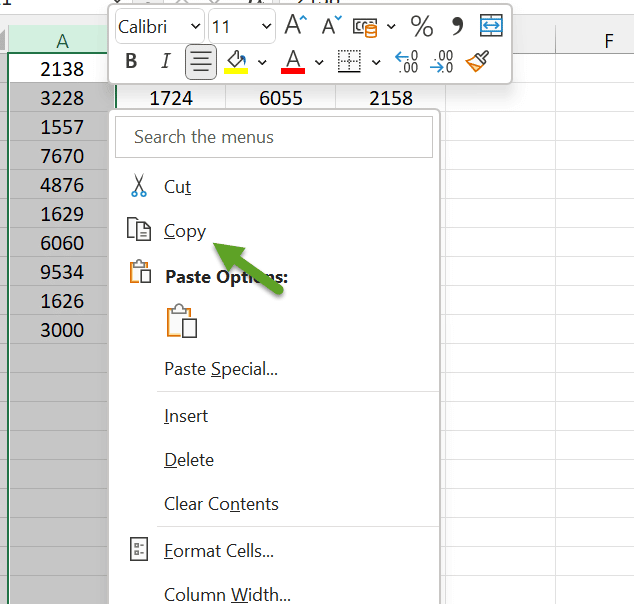Apply Accounting Number Format icon
This screenshot has width=634, height=604.
(x=365, y=27)
